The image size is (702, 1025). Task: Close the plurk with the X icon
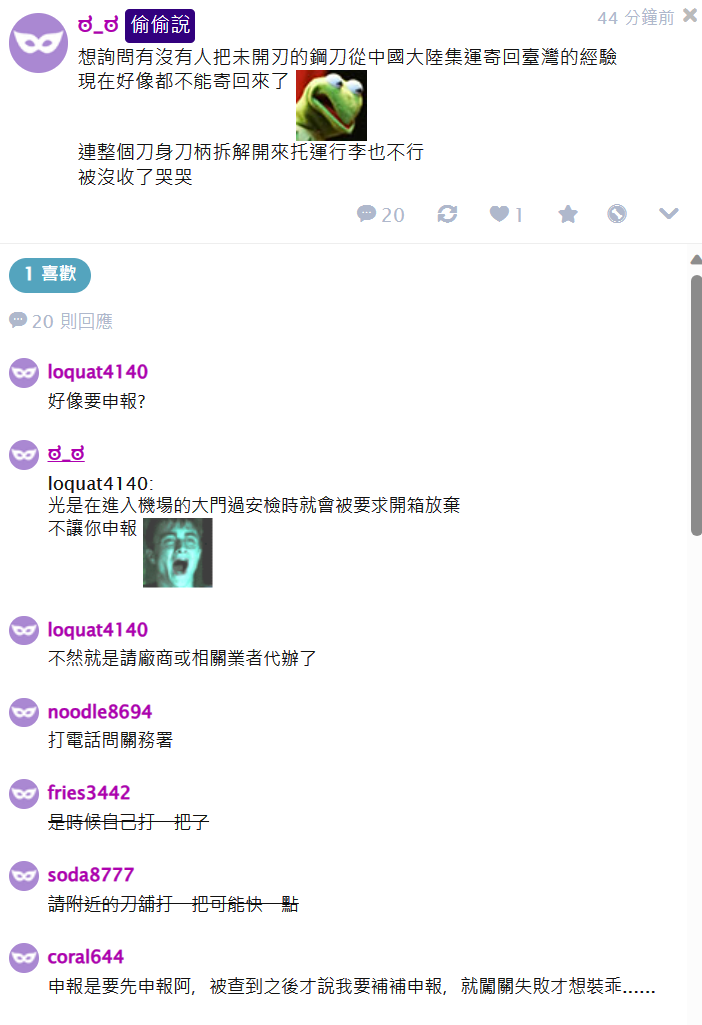coord(690,15)
